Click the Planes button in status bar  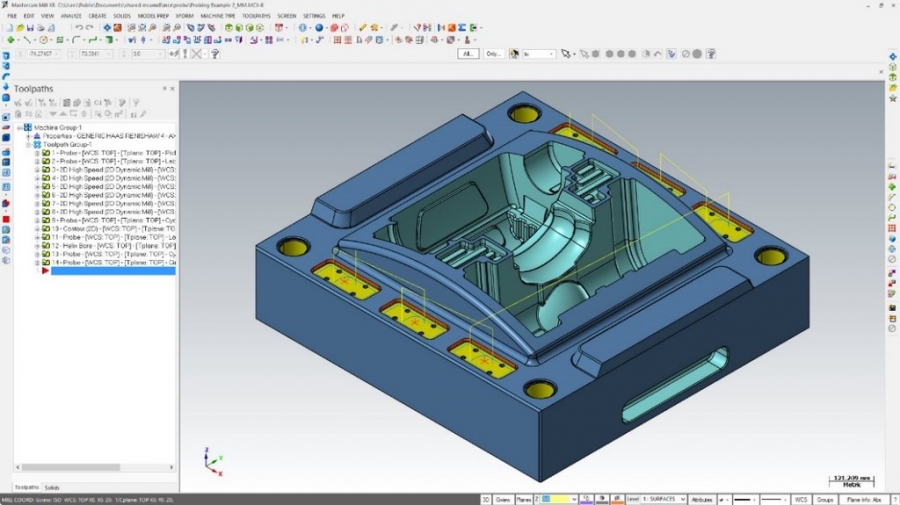point(526,498)
